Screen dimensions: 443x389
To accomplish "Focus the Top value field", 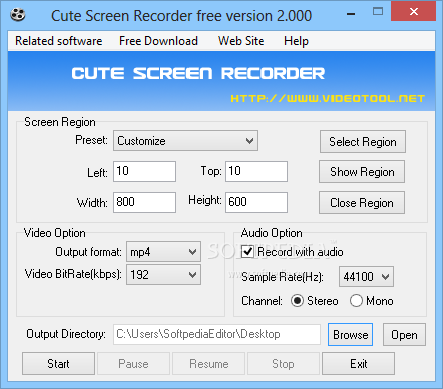I will [256, 171].
